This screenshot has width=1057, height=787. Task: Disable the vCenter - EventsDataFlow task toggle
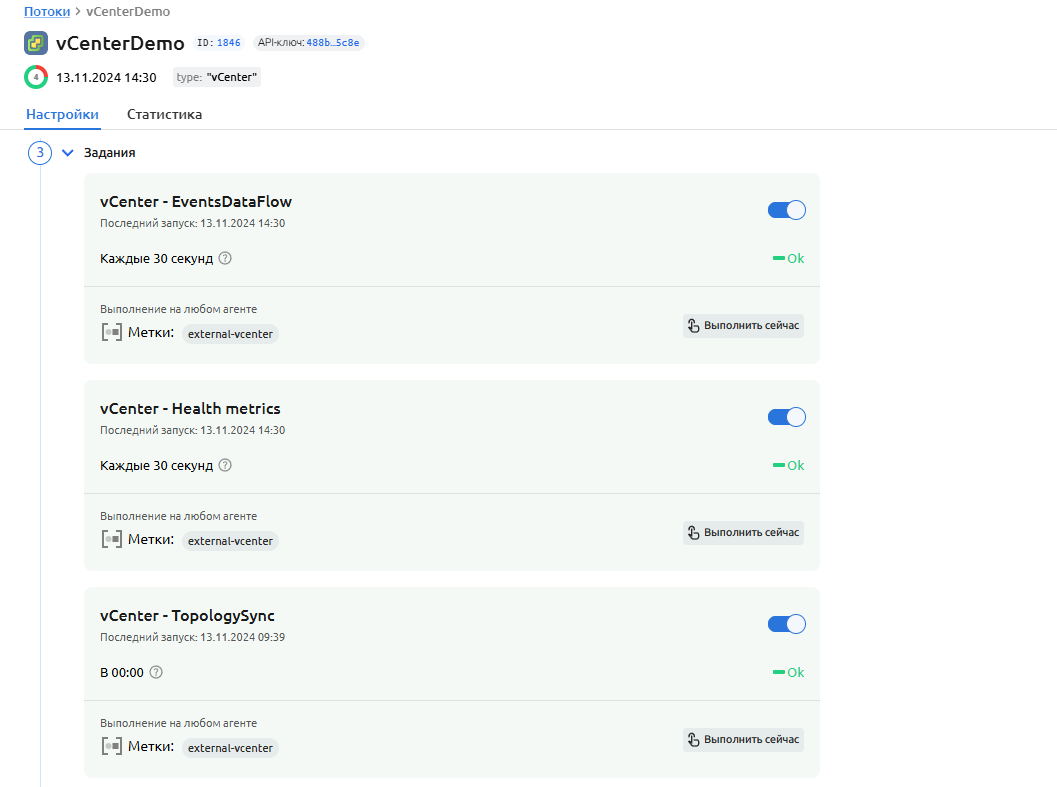pos(786,210)
